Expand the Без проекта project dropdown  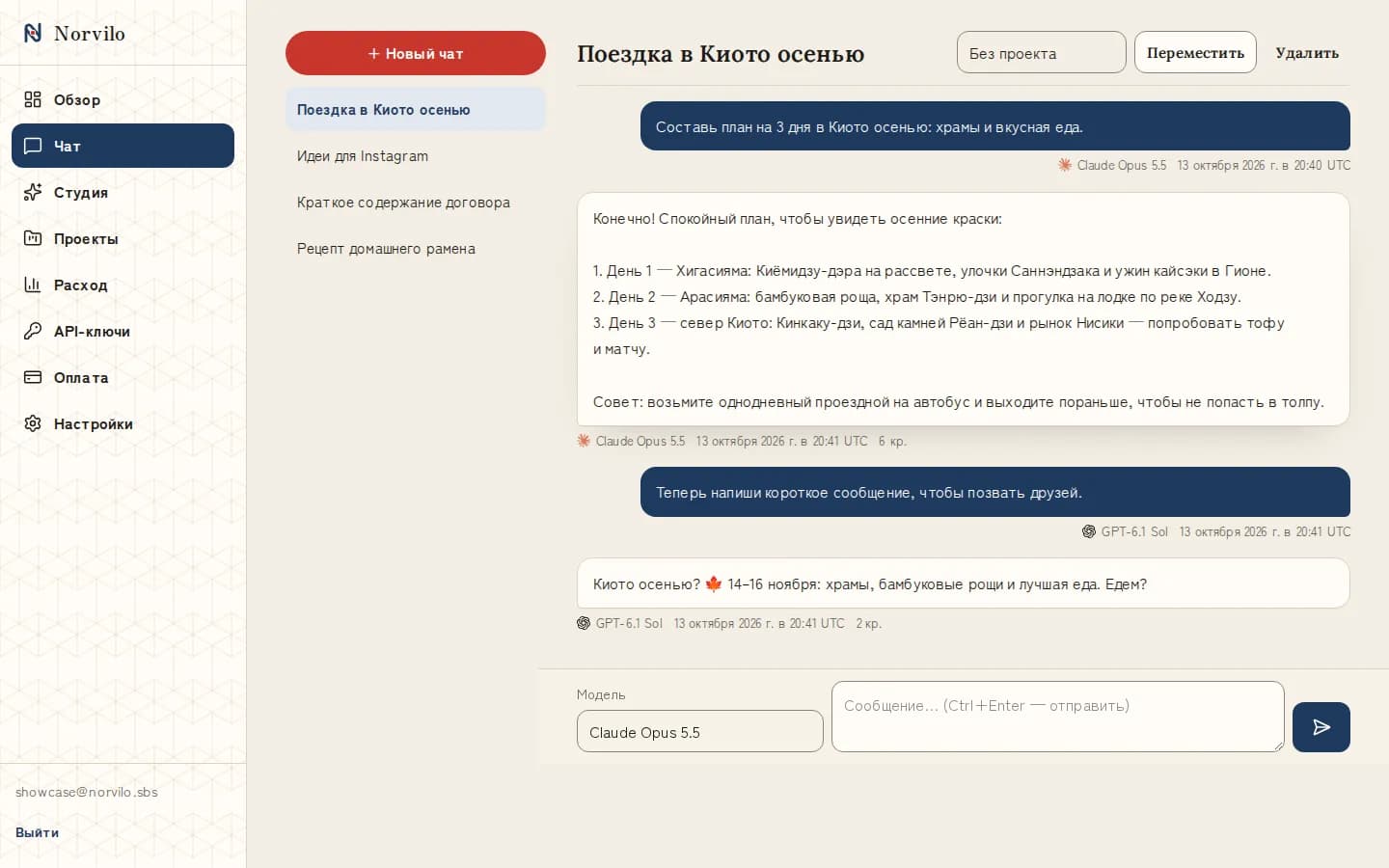1042,53
